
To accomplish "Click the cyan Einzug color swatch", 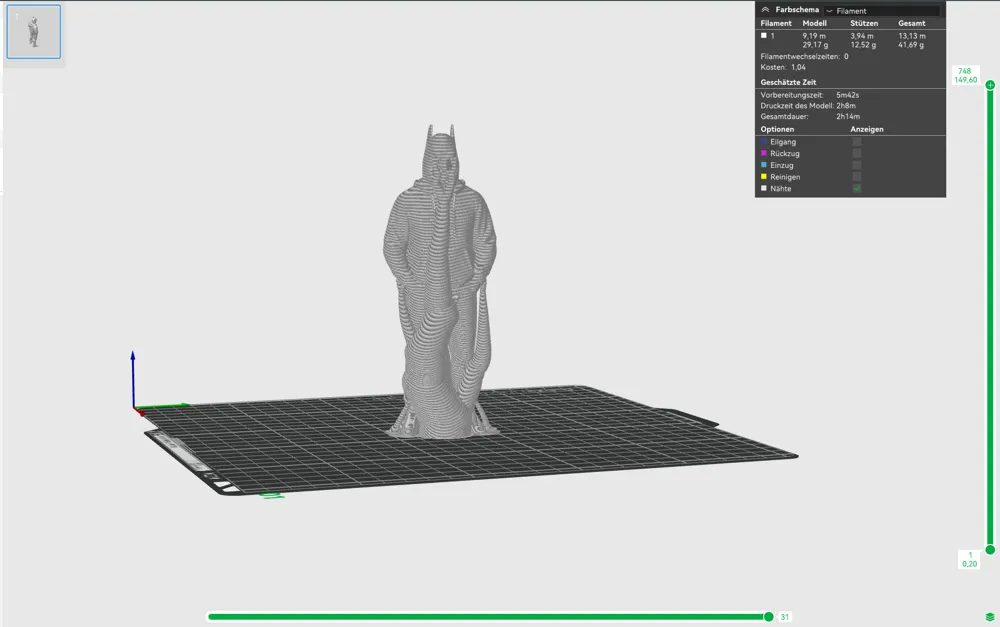I will (x=763, y=165).
